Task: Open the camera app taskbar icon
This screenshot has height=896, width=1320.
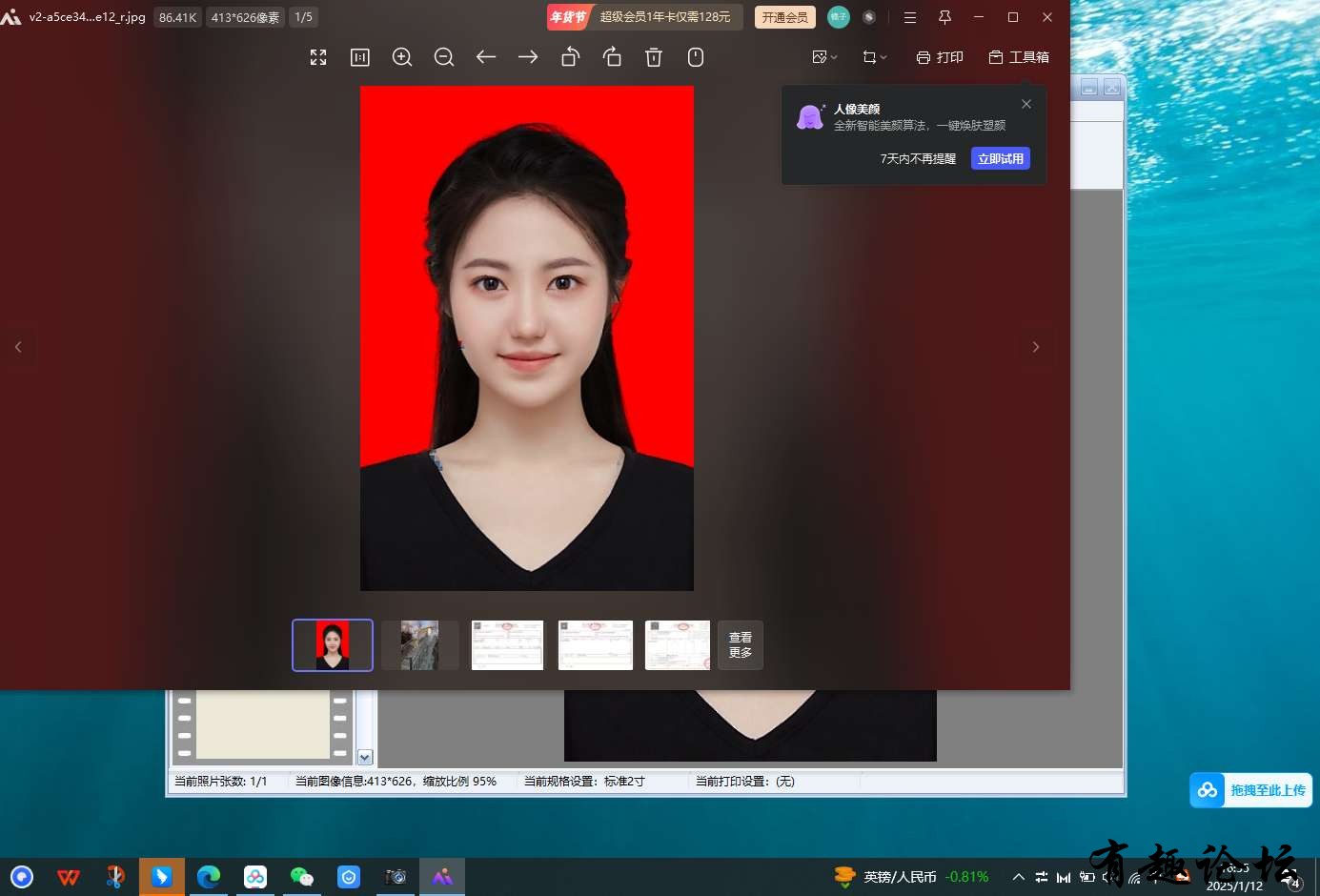Action: 396,877
